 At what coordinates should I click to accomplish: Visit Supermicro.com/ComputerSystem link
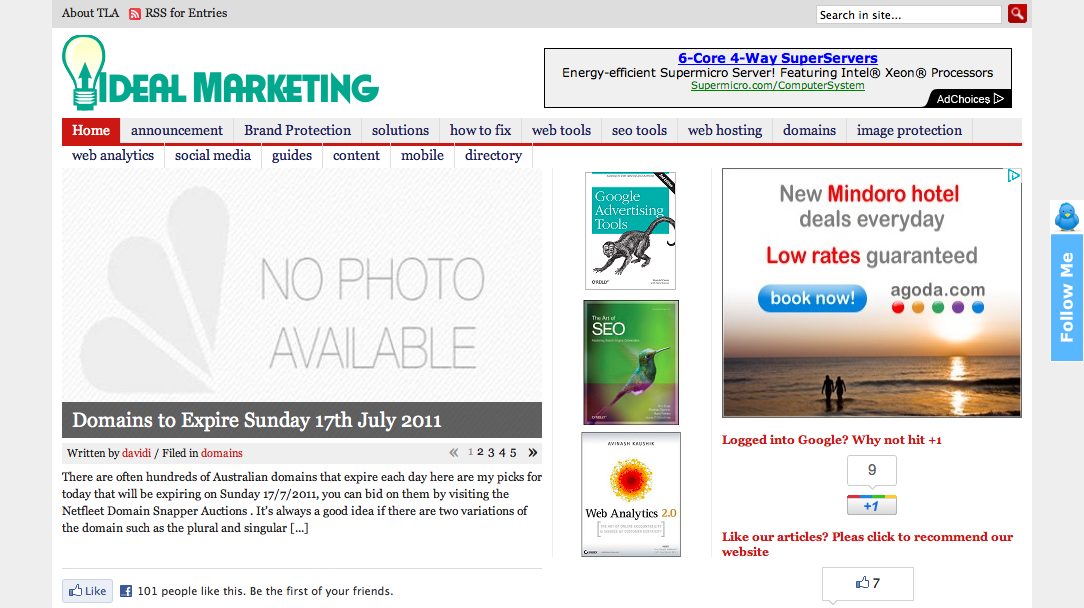778,86
